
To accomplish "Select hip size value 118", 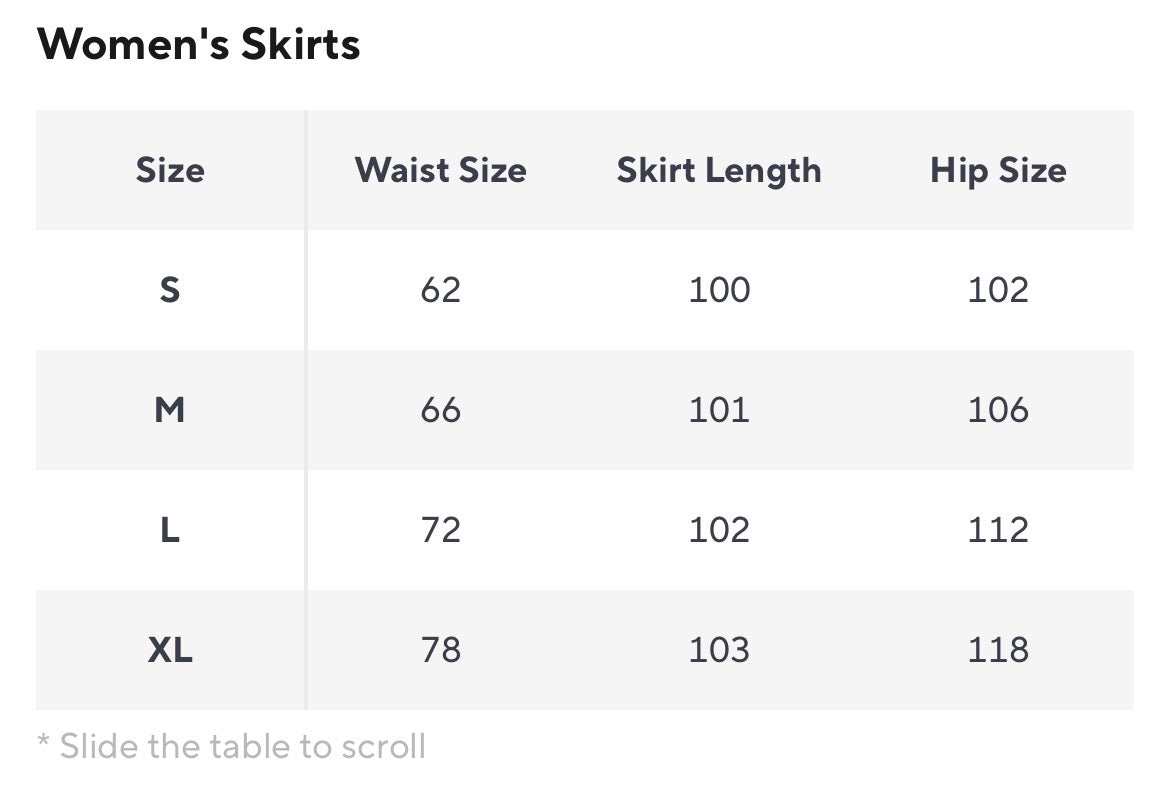I will [998, 650].
